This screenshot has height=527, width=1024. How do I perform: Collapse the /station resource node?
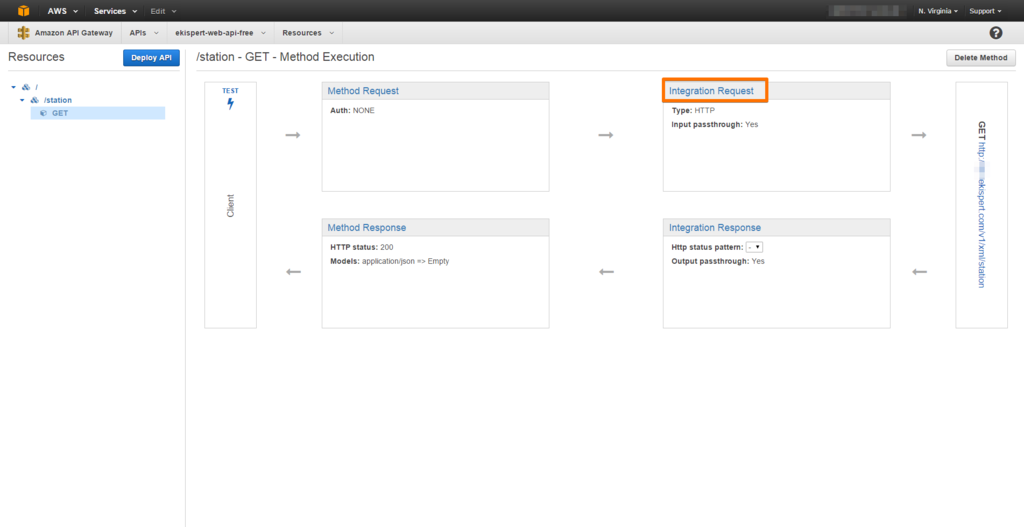(22, 100)
